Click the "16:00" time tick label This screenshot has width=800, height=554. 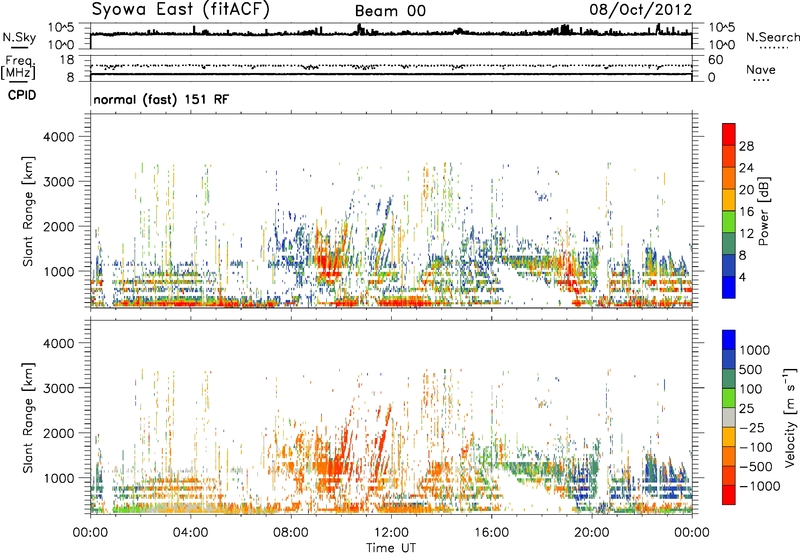click(x=491, y=533)
